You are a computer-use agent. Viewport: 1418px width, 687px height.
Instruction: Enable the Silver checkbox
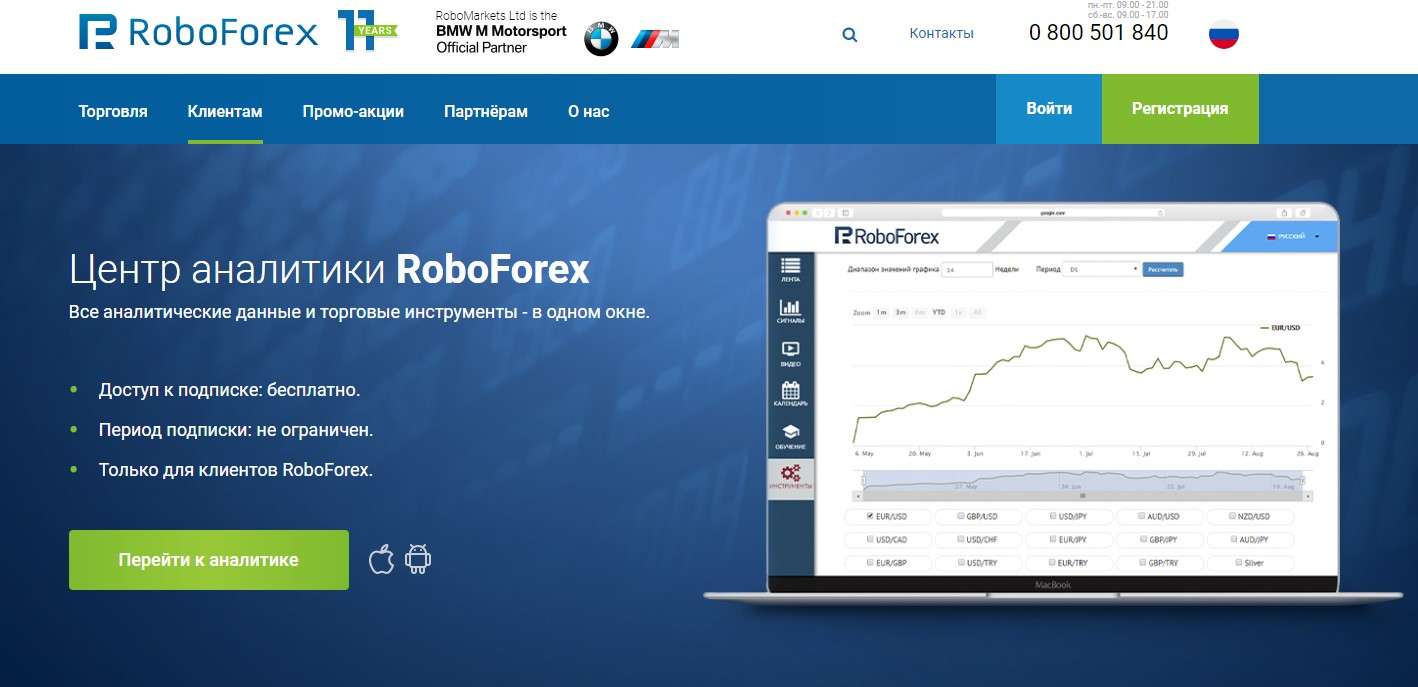pyautogui.click(x=1238, y=562)
